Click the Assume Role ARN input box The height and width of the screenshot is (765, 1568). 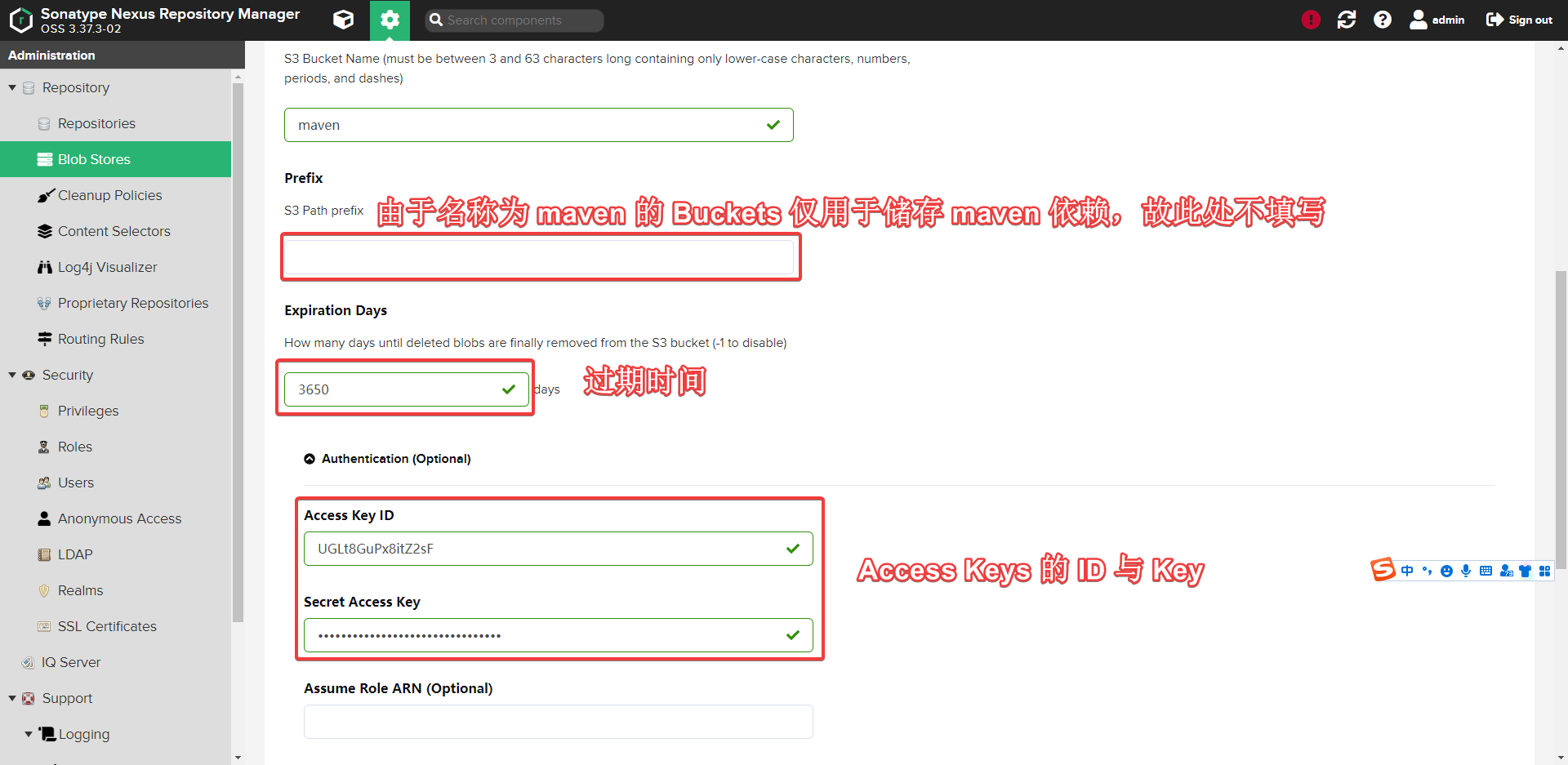click(558, 721)
